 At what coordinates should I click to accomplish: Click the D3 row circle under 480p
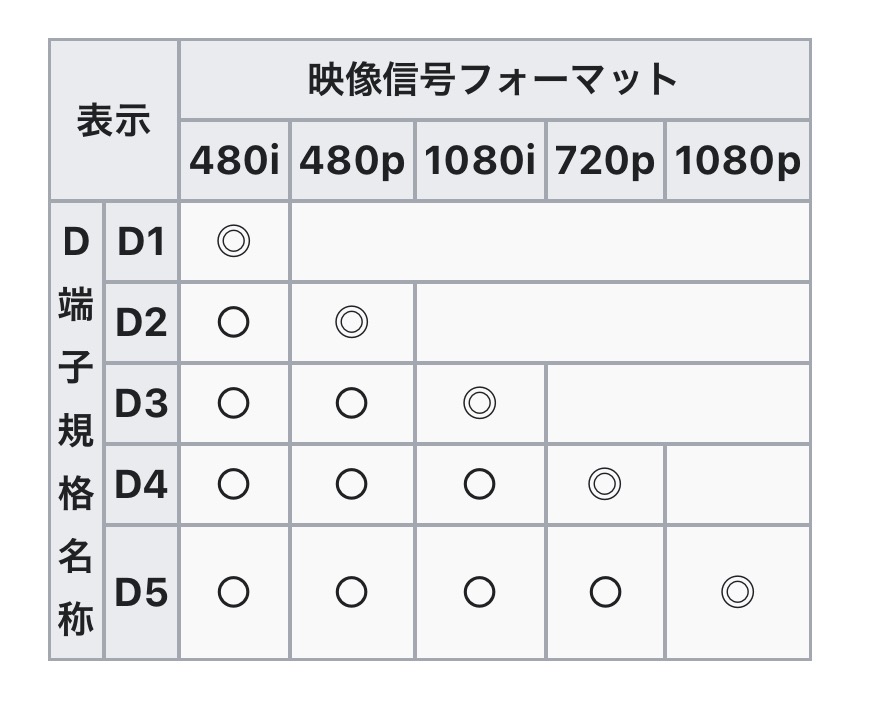pyautogui.click(x=351, y=403)
